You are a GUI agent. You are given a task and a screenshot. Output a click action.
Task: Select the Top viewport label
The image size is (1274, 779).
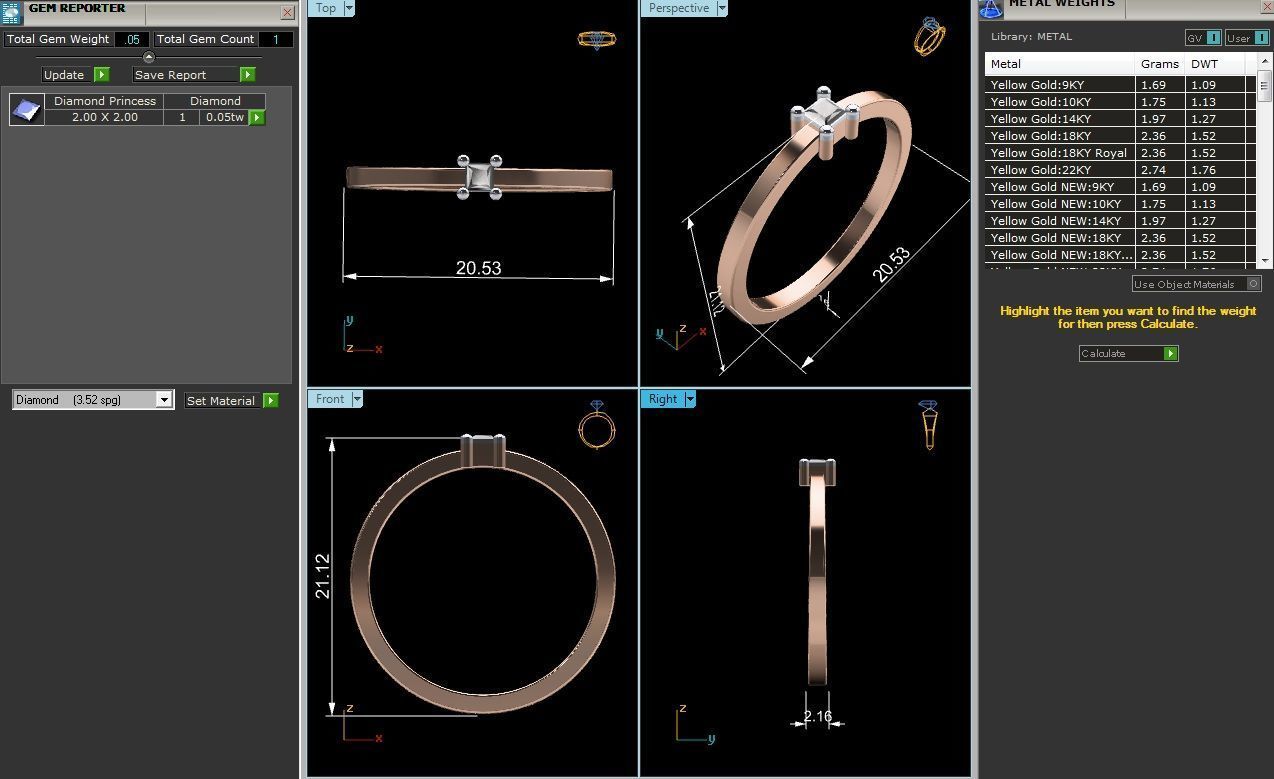326,8
